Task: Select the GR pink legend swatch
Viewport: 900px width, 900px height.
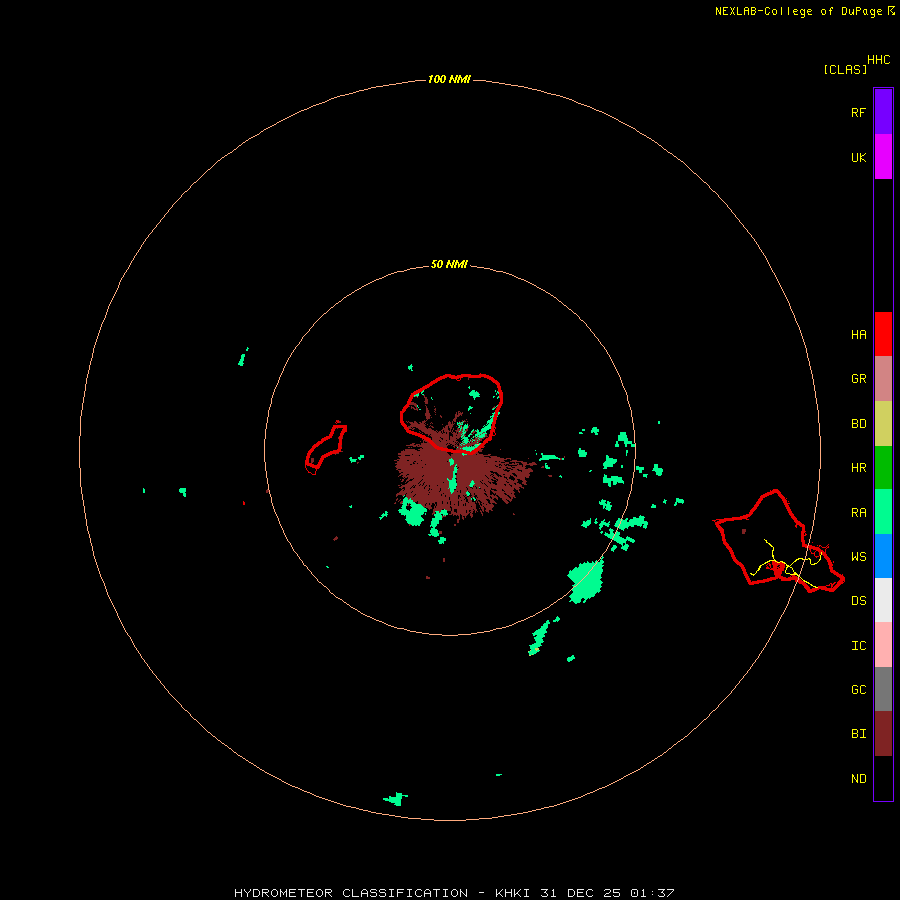Action: pos(883,379)
